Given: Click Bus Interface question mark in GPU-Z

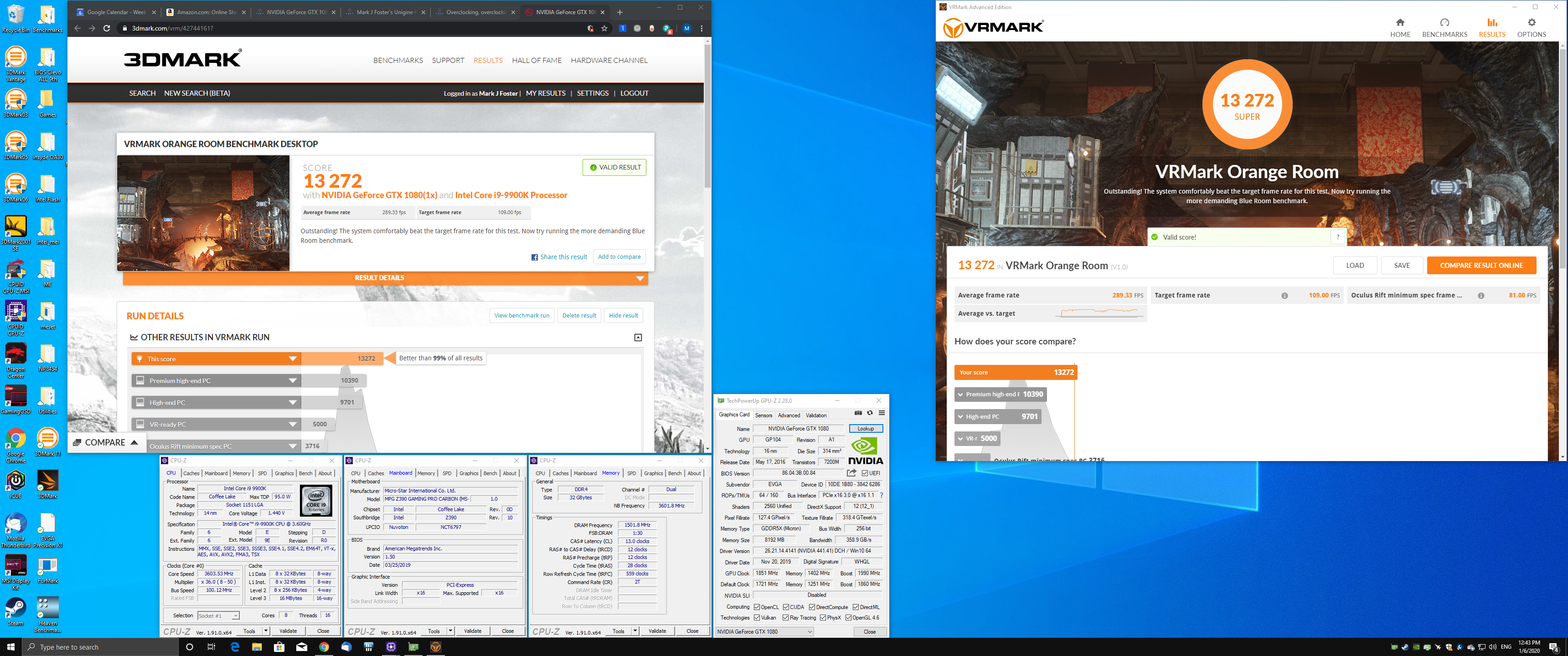Looking at the screenshot, I should 881,495.
